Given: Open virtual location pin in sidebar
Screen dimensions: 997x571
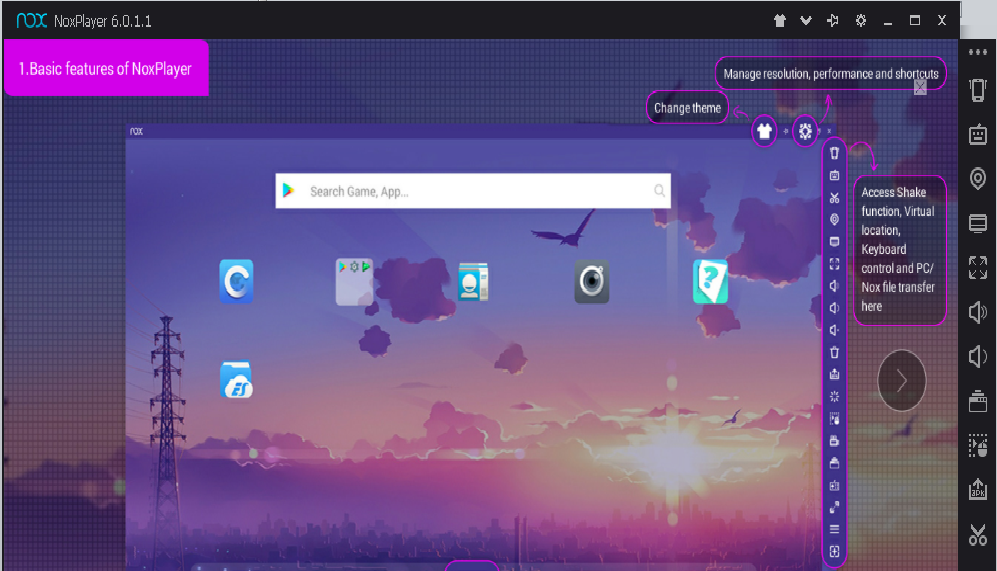Looking at the screenshot, I should tap(978, 179).
